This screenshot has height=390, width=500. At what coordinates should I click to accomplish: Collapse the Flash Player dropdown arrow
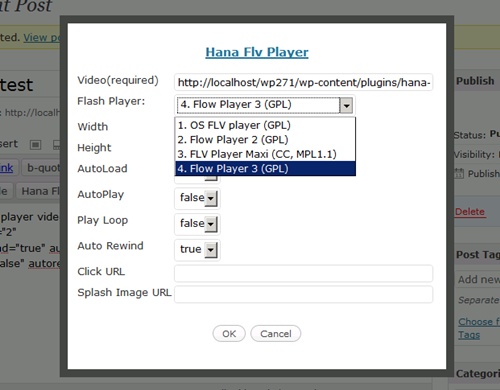[346, 105]
